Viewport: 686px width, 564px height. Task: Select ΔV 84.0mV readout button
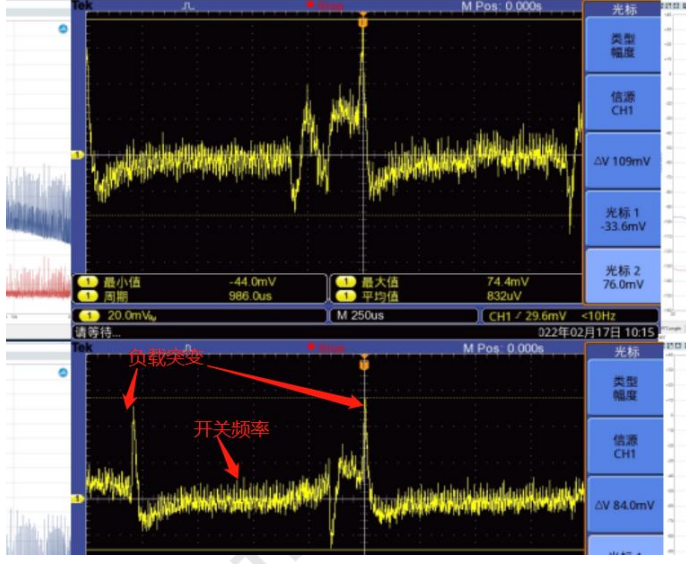point(625,505)
